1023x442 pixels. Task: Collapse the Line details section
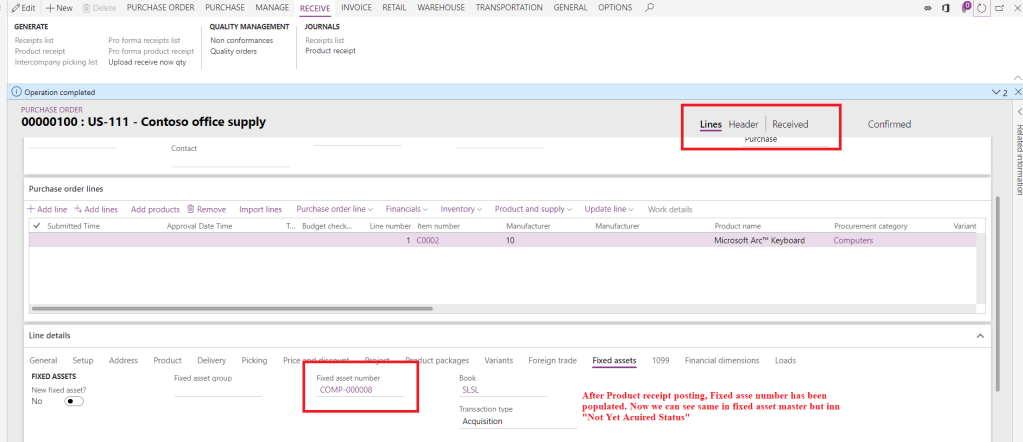click(978, 336)
